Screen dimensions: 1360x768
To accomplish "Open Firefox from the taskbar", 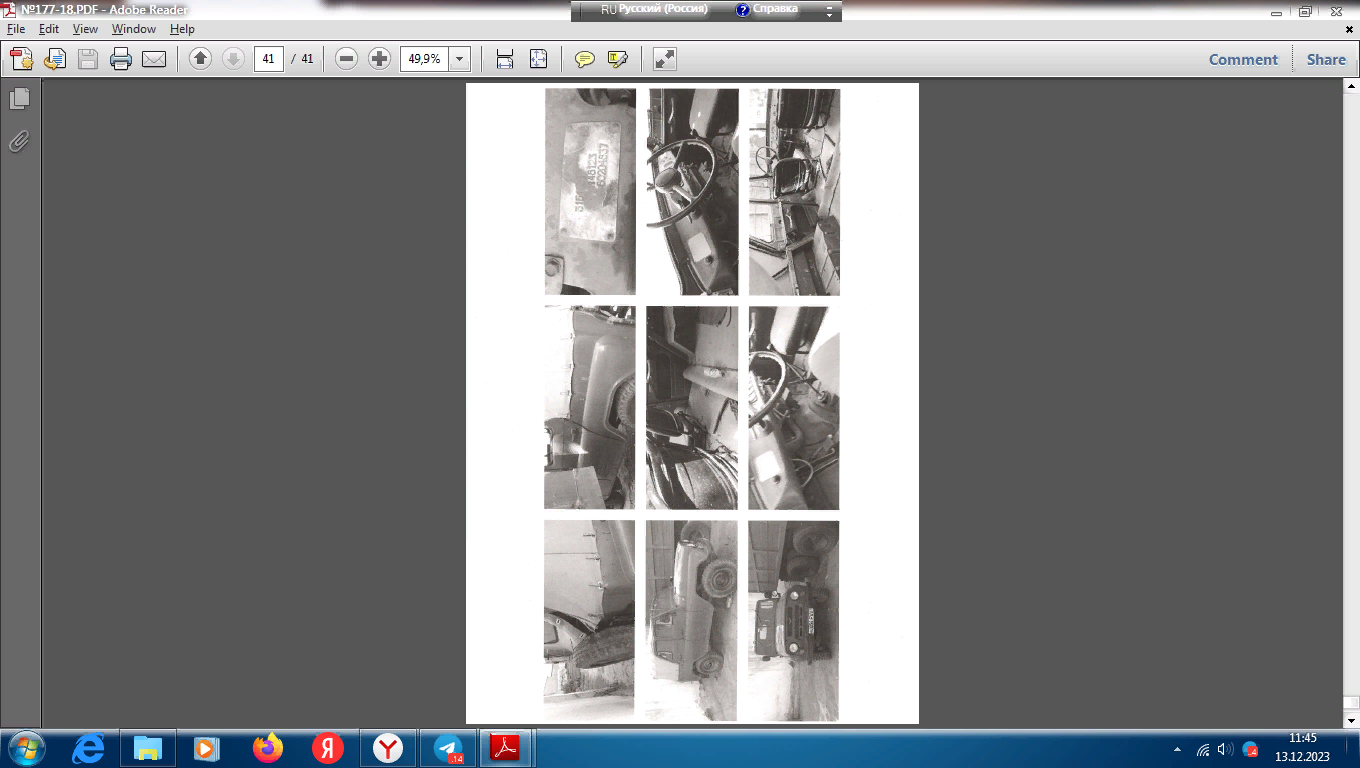I will tap(268, 748).
